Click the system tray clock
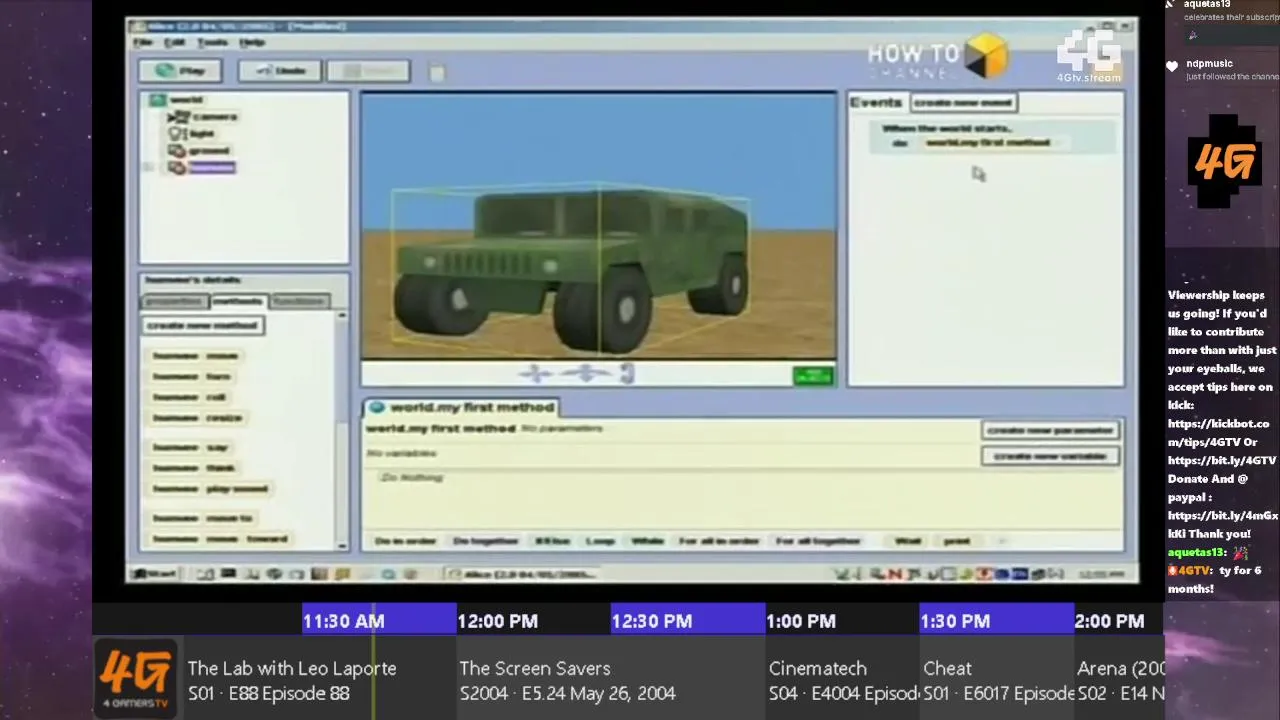The height and width of the screenshot is (720, 1280). coord(1102,574)
